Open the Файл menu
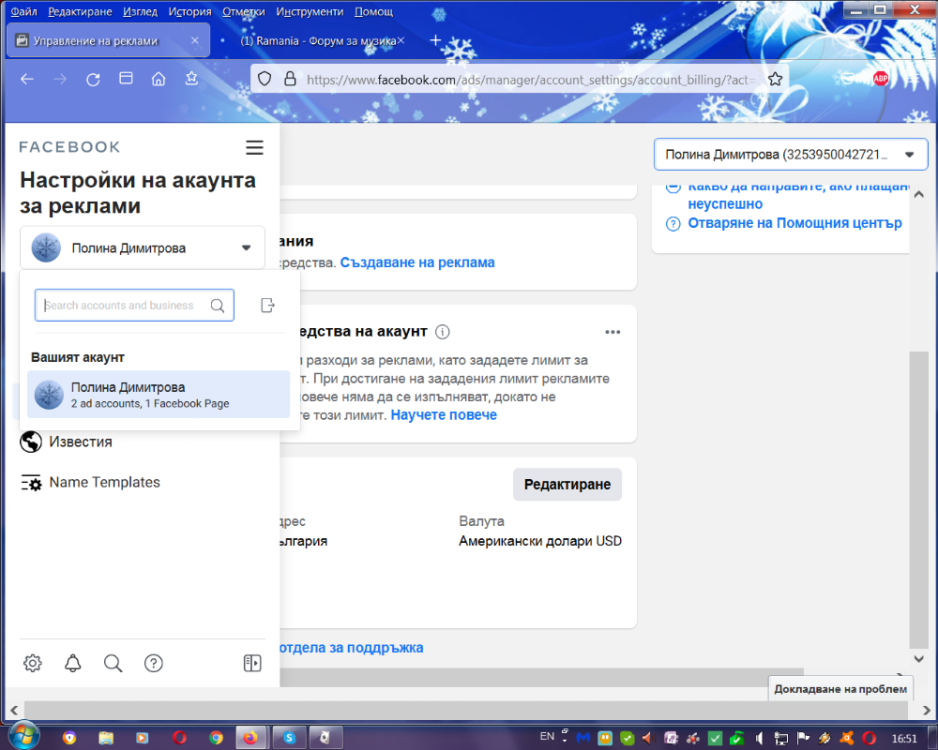Image resolution: width=938 pixels, height=750 pixels. pyautogui.click(x=24, y=11)
